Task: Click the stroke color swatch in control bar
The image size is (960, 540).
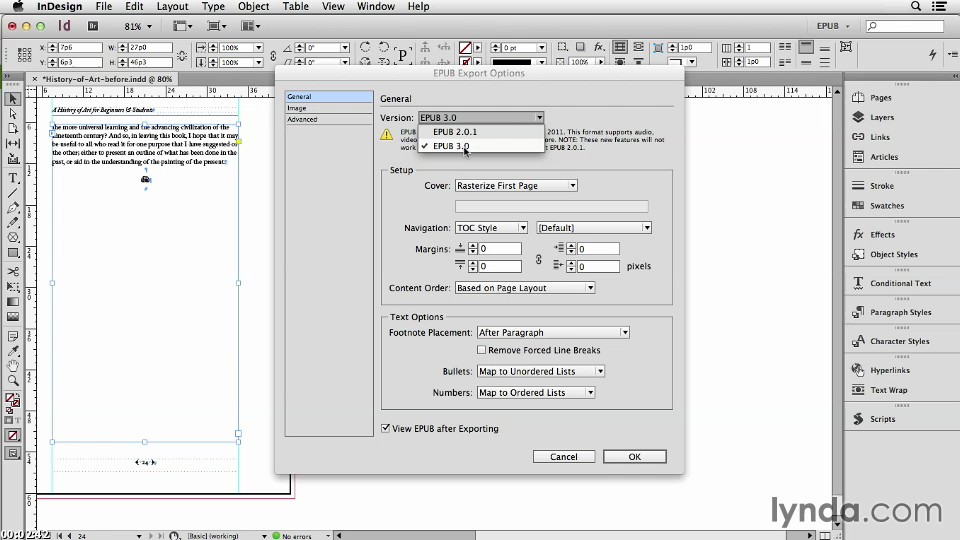Action: click(465, 62)
